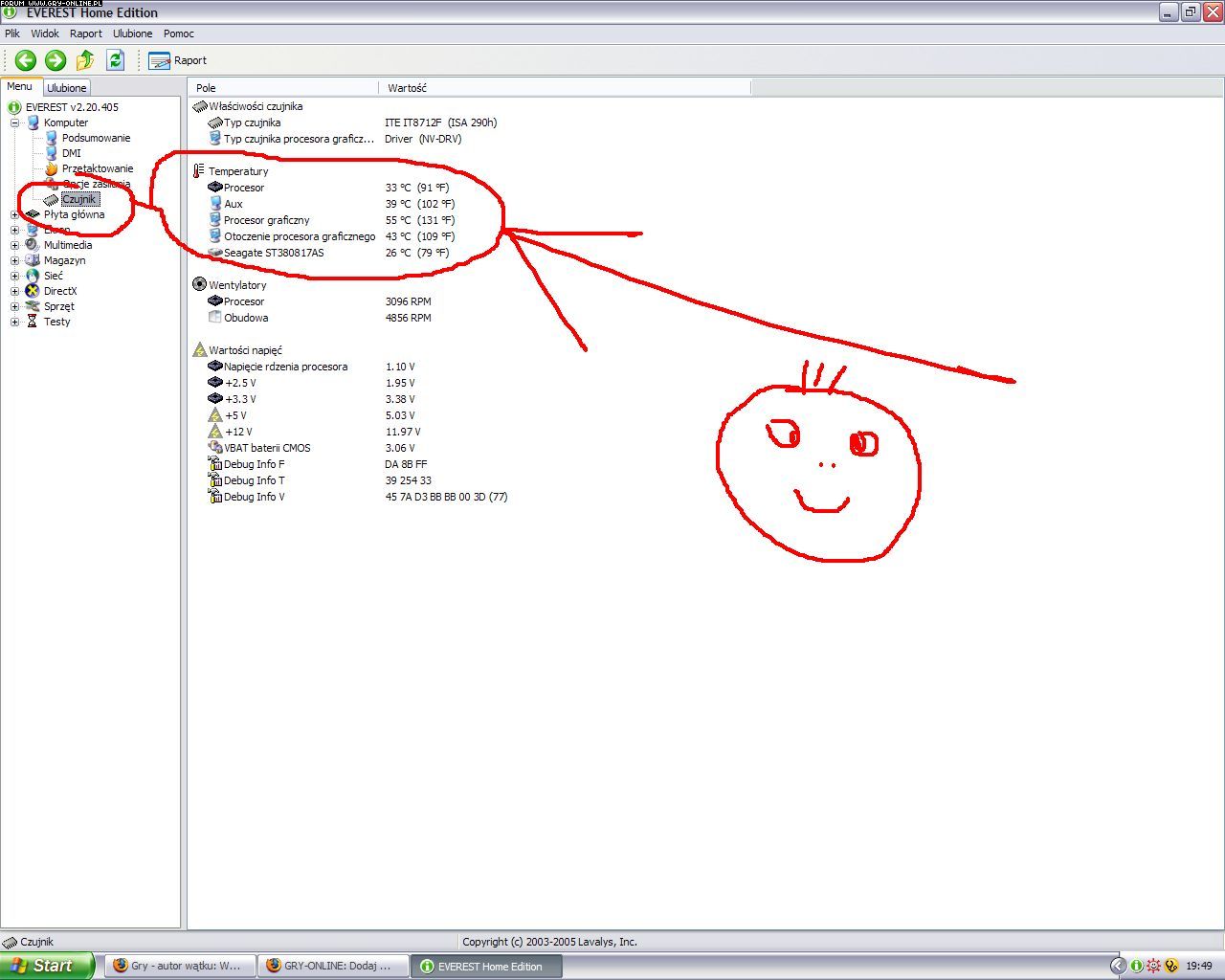Expand the Sprzęt tree node
This screenshot has width=1225, height=980.
14,306
